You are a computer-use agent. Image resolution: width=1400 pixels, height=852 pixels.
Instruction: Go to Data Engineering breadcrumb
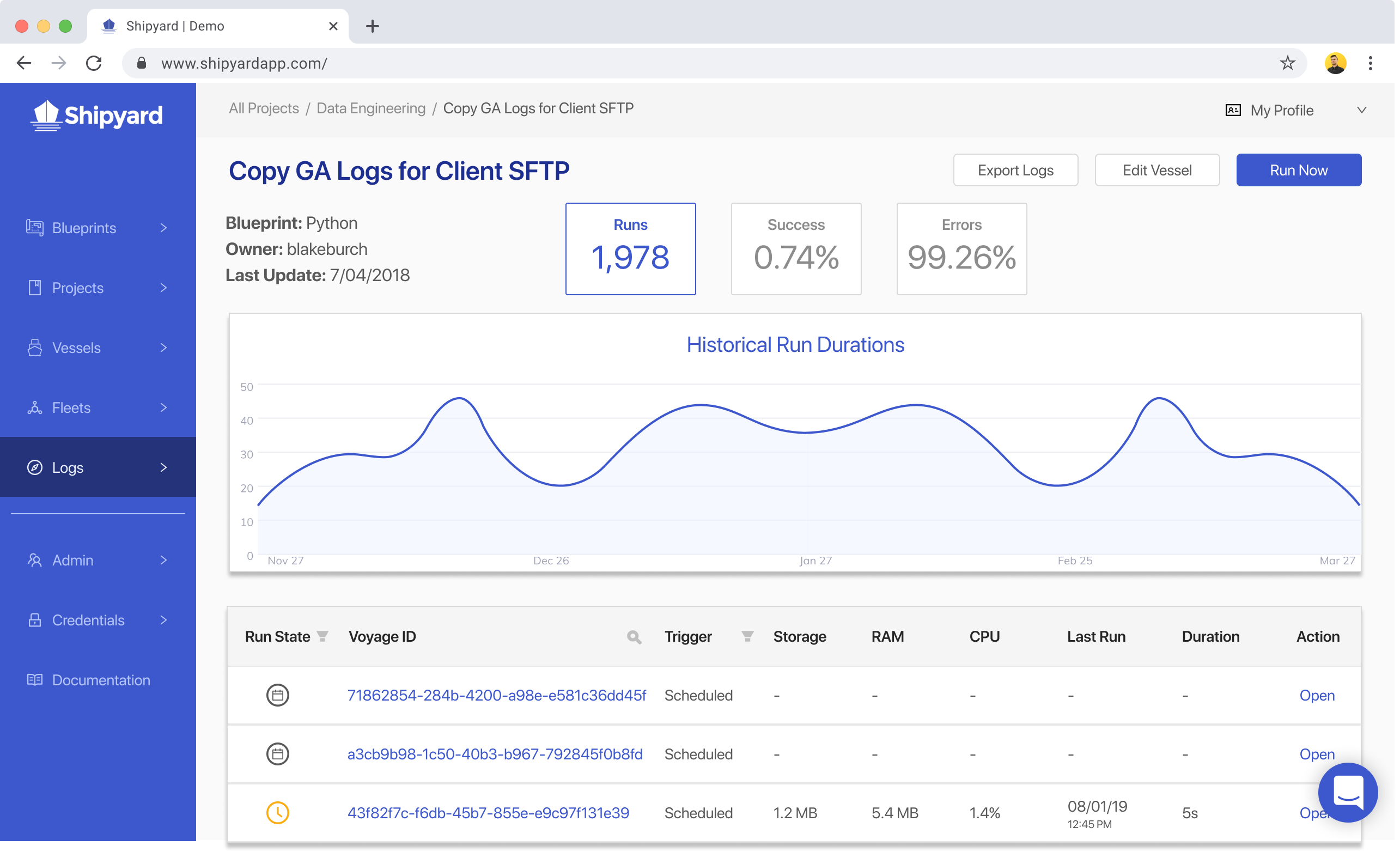tap(371, 108)
